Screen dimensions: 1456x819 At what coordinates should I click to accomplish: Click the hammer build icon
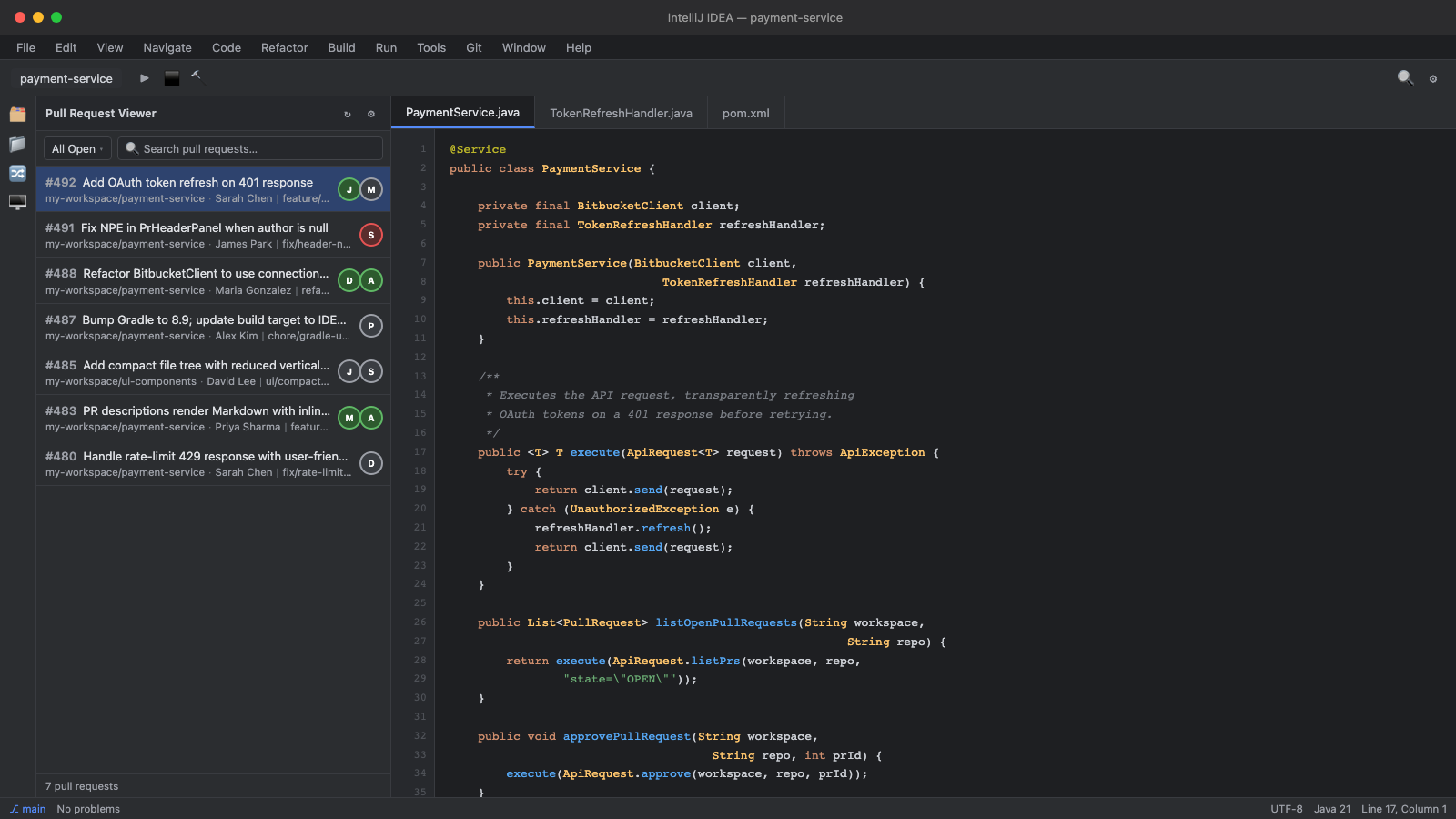coord(197,77)
